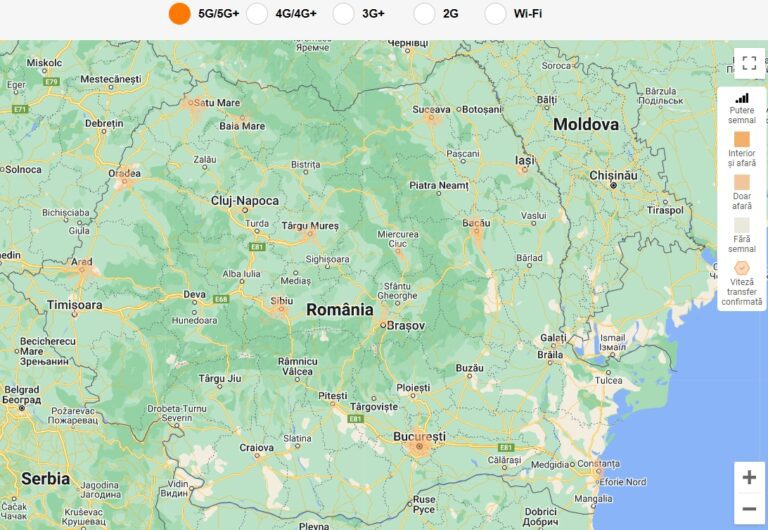The height and width of the screenshot is (530, 768).
Task: Select the 3G+ coverage radio button
Action: [x=343, y=14]
